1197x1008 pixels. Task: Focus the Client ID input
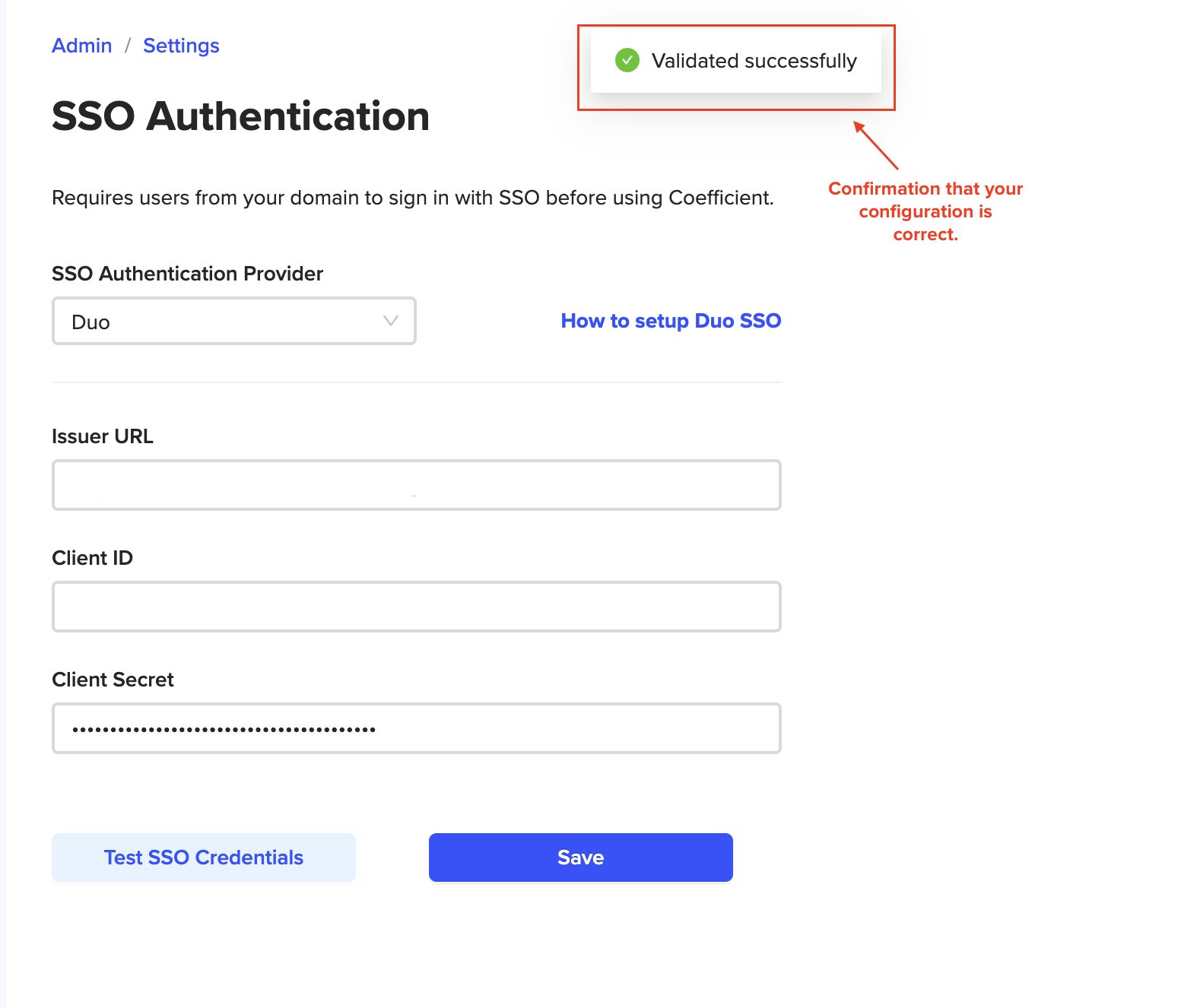pyautogui.click(x=416, y=606)
